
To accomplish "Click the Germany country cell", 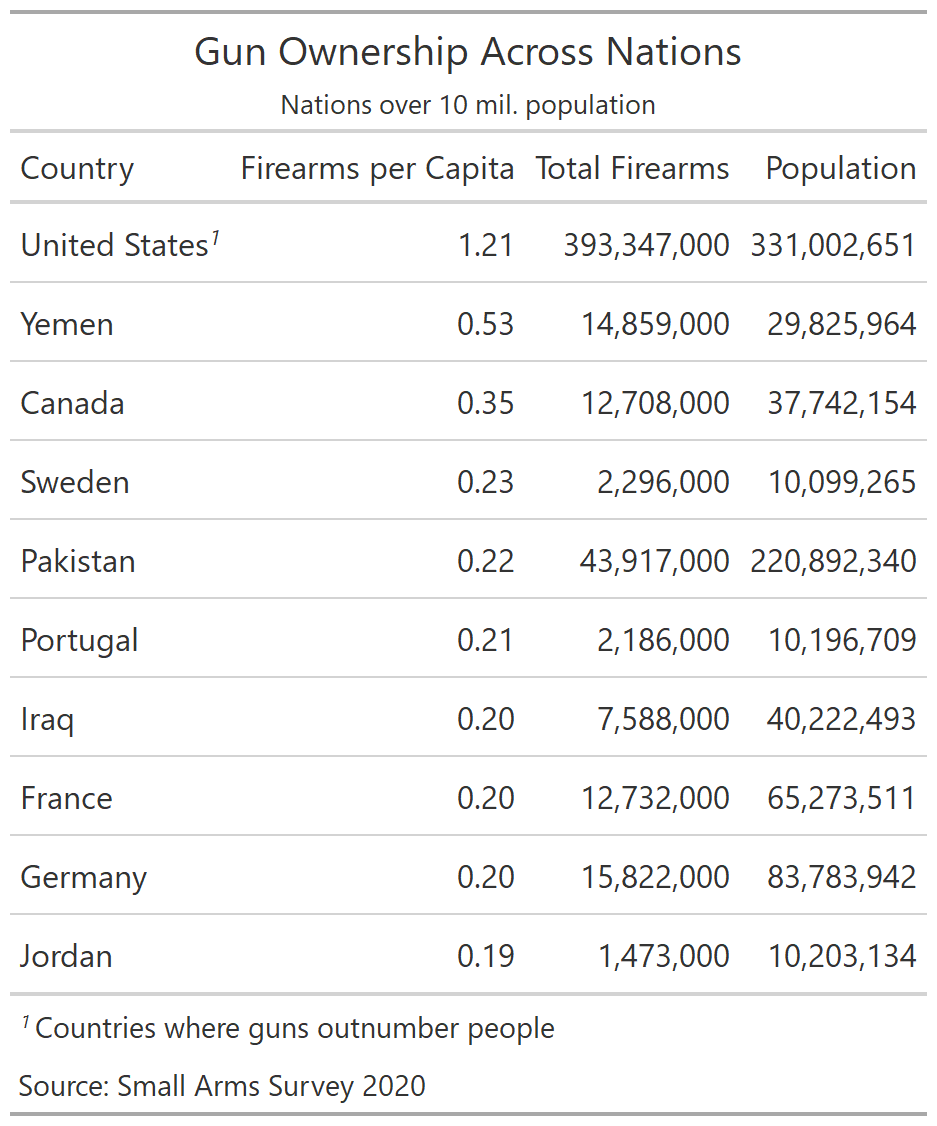I will (x=83, y=878).
